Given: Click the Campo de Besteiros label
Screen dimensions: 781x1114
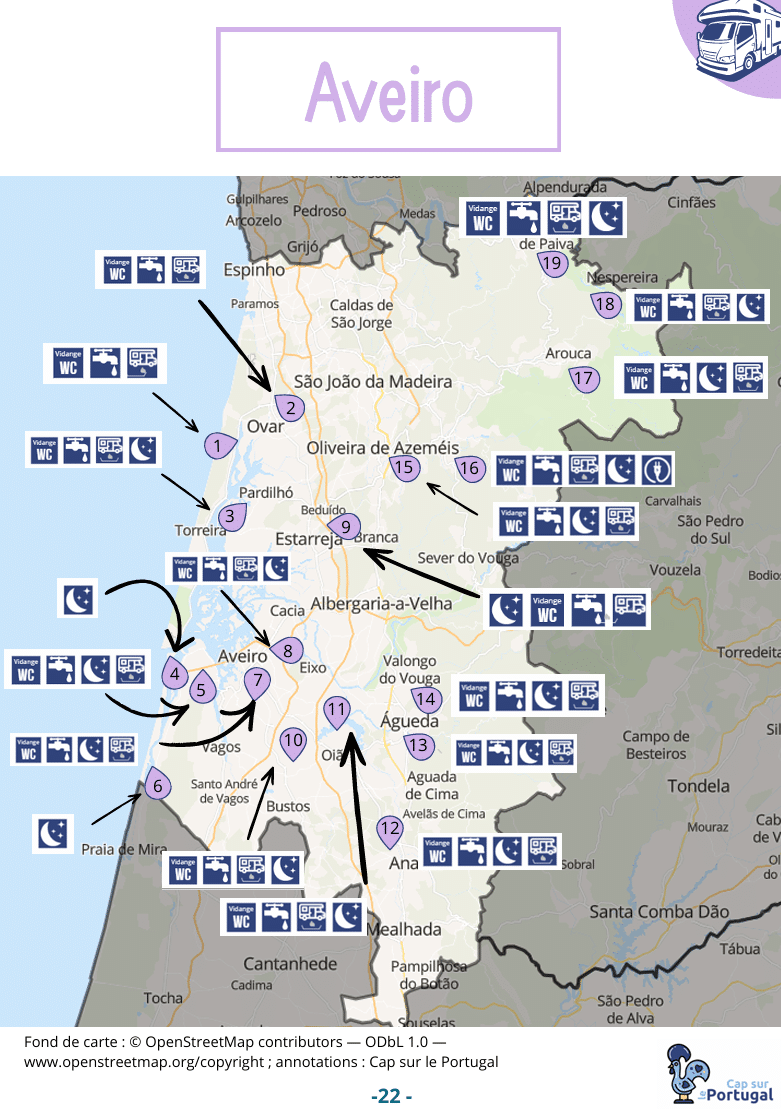Looking at the screenshot, I should 656,745.
